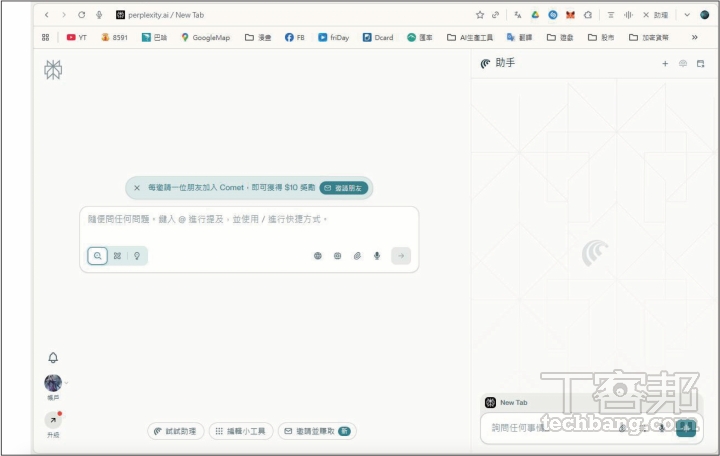720x456 pixels.
Task: Click the 編輯小工具 edit widgets button
Action: pos(241,431)
